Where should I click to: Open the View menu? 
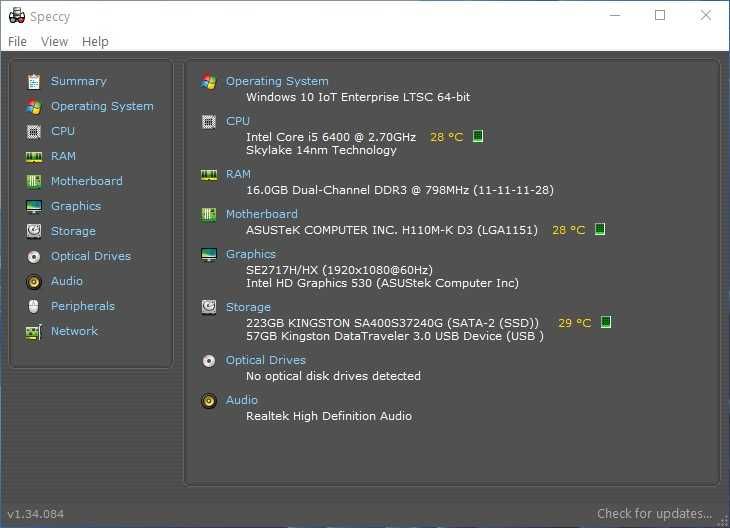point(54,41)
